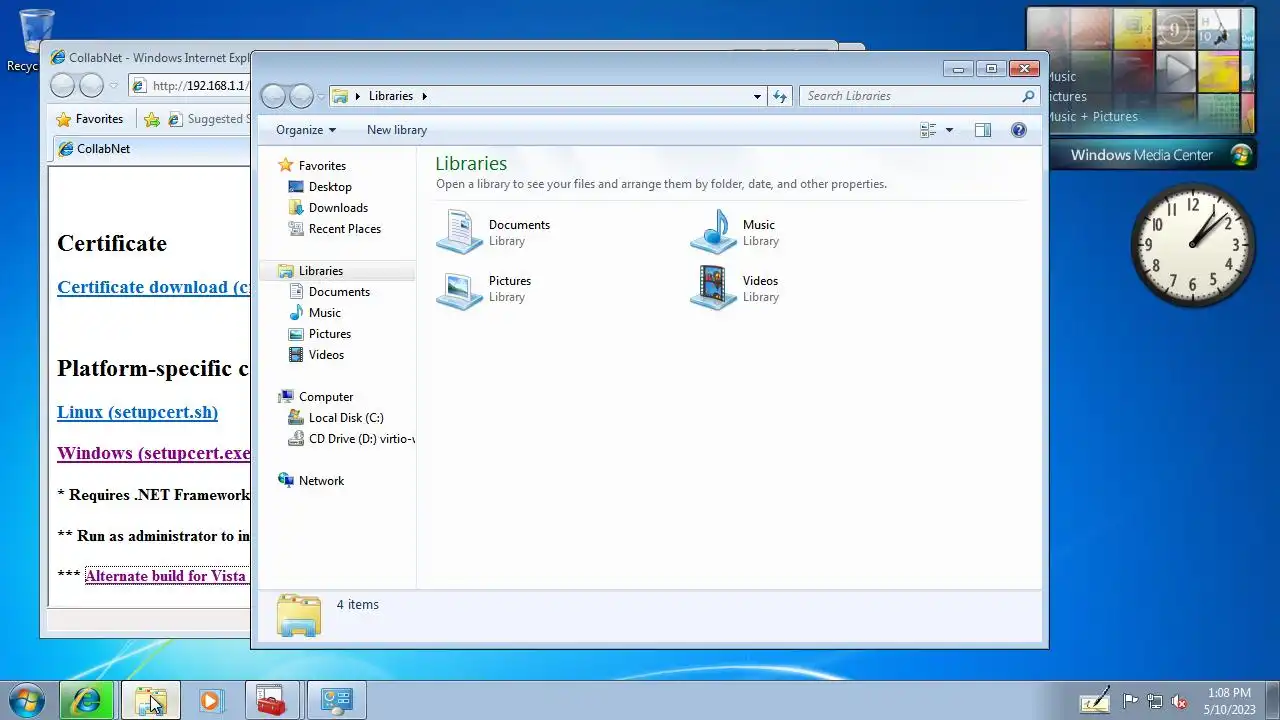The image size is (1280, 720).
Task: Select Favorites in navigation pane
Action: [322, 166]
